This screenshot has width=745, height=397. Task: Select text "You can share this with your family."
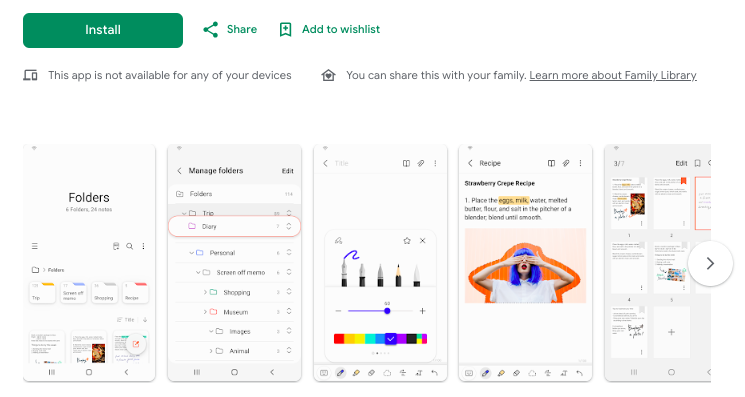[x=436, y=75]
